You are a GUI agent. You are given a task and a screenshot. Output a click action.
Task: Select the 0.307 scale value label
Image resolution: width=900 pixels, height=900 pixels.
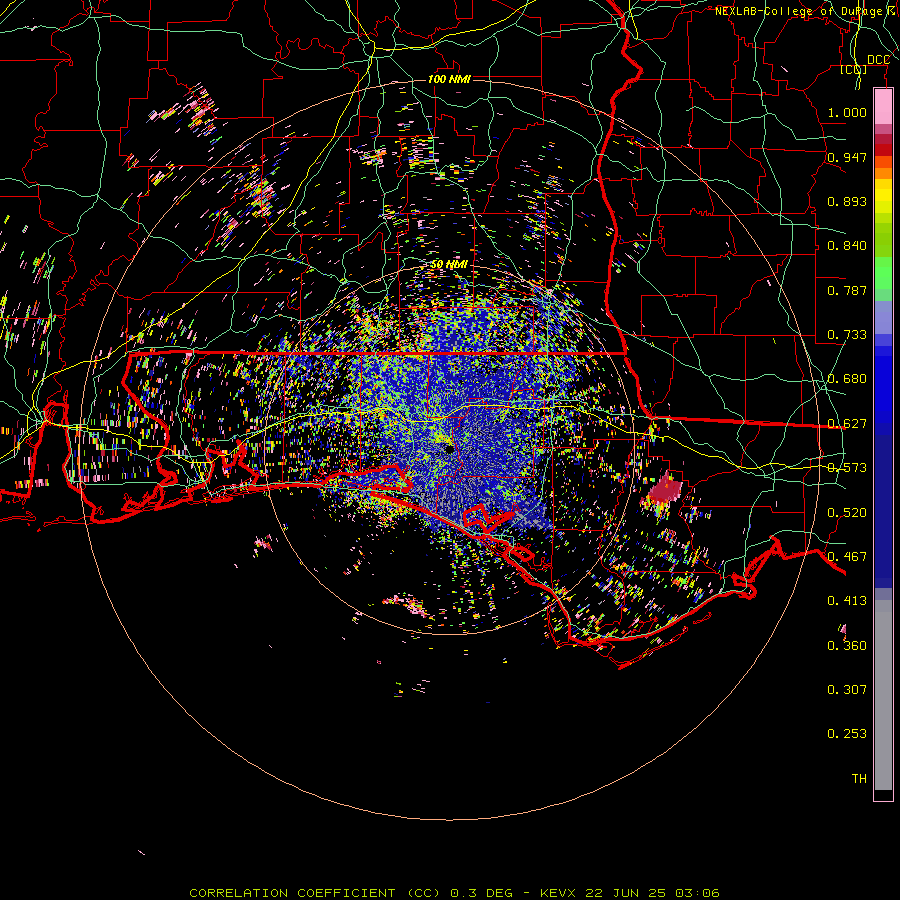click(x=847, y=690)
